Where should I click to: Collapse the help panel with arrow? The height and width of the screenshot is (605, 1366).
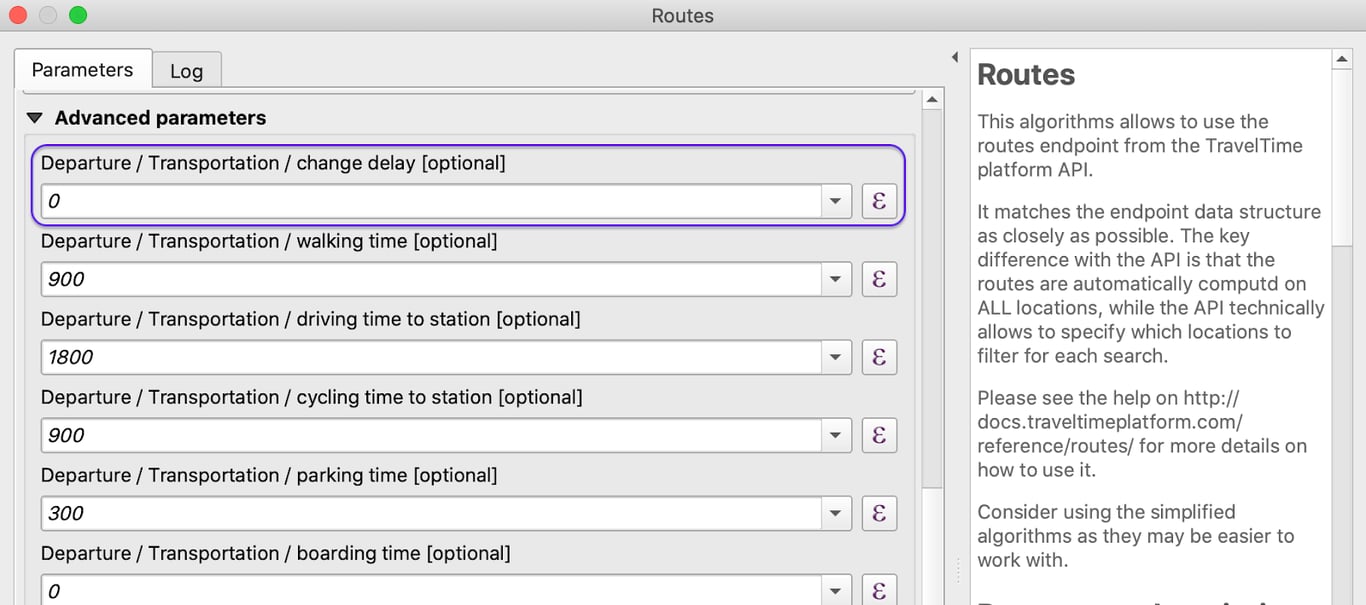coord(954,58)
